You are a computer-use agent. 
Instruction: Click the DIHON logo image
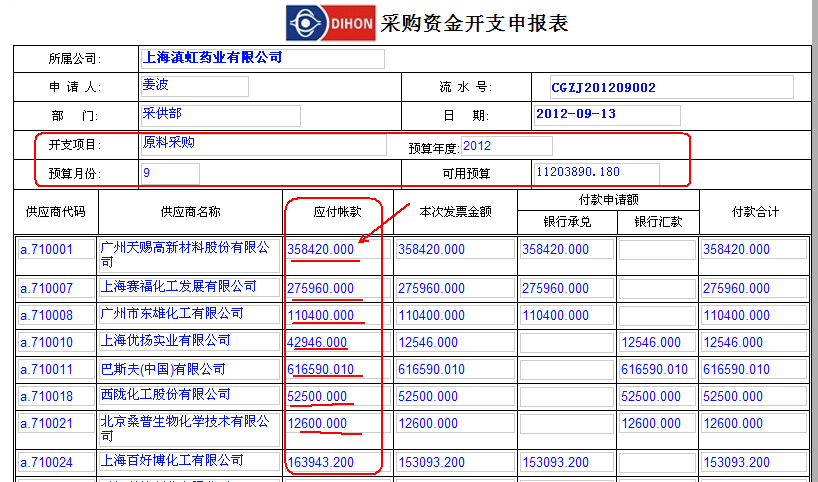pyautogui.click(x=330, y=22)
